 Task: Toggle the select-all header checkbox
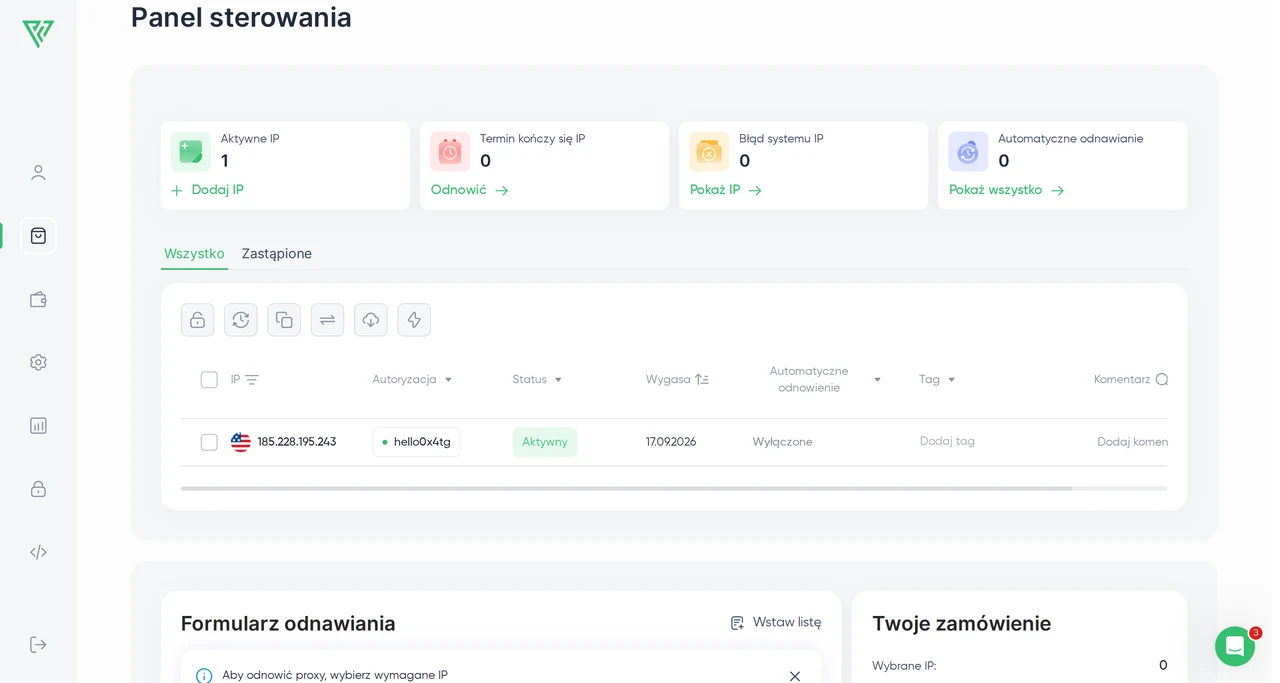209,380
